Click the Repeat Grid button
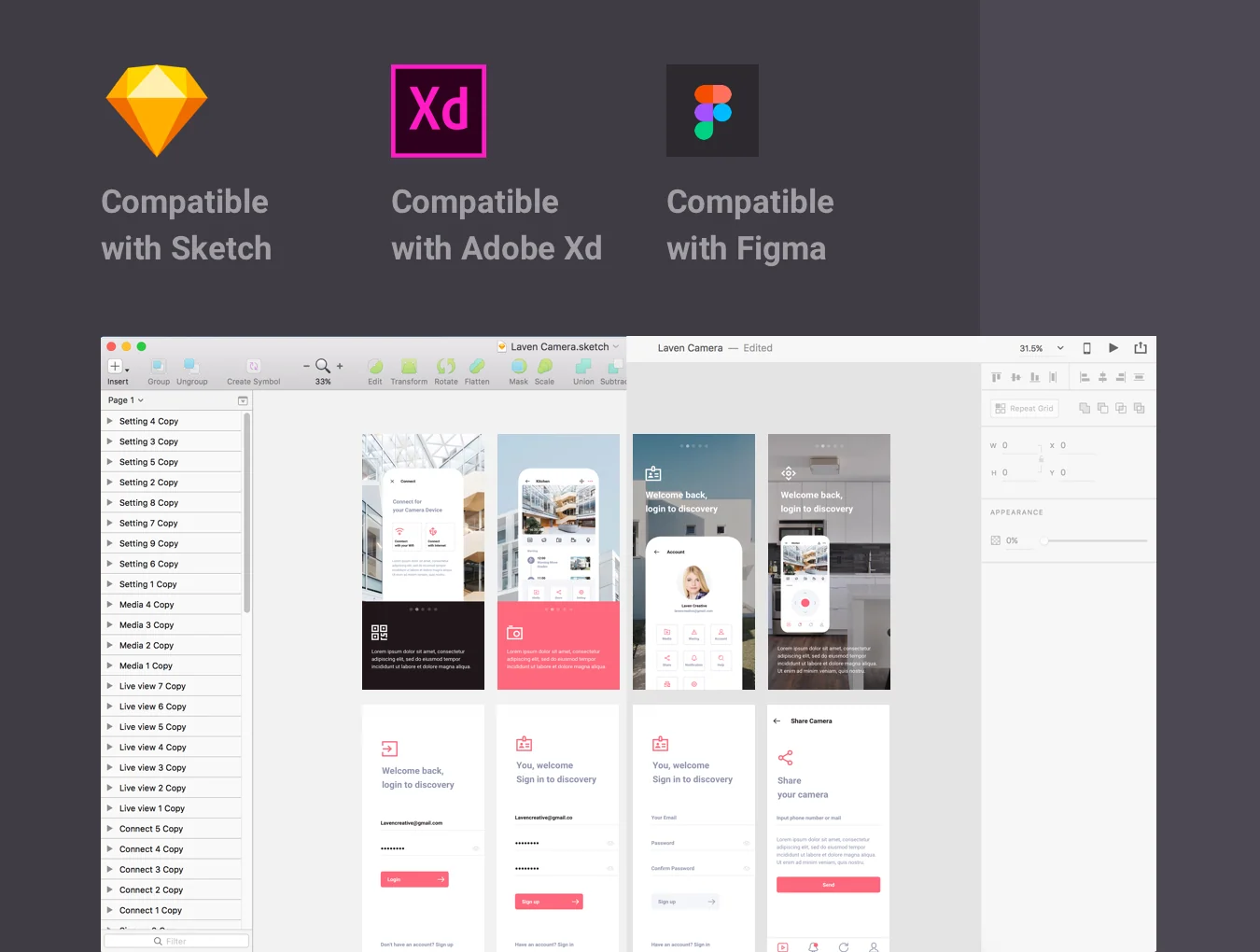The height and width of the screenshot is (952, 1260). (x=1023, y=408)
